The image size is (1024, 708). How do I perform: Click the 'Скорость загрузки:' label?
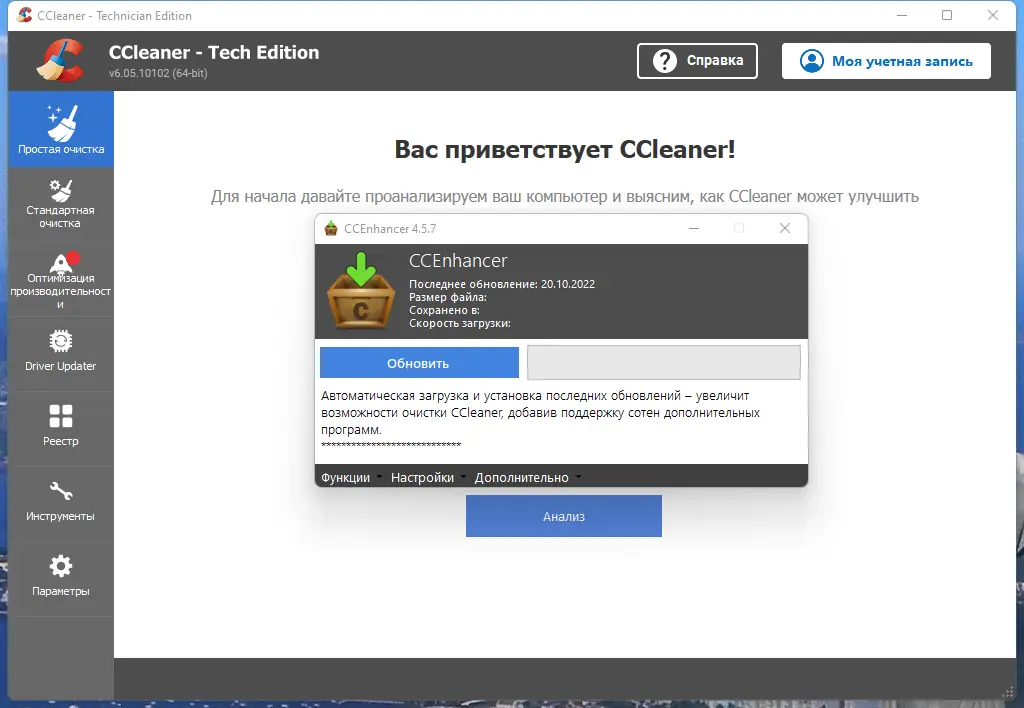pos(460,323)
